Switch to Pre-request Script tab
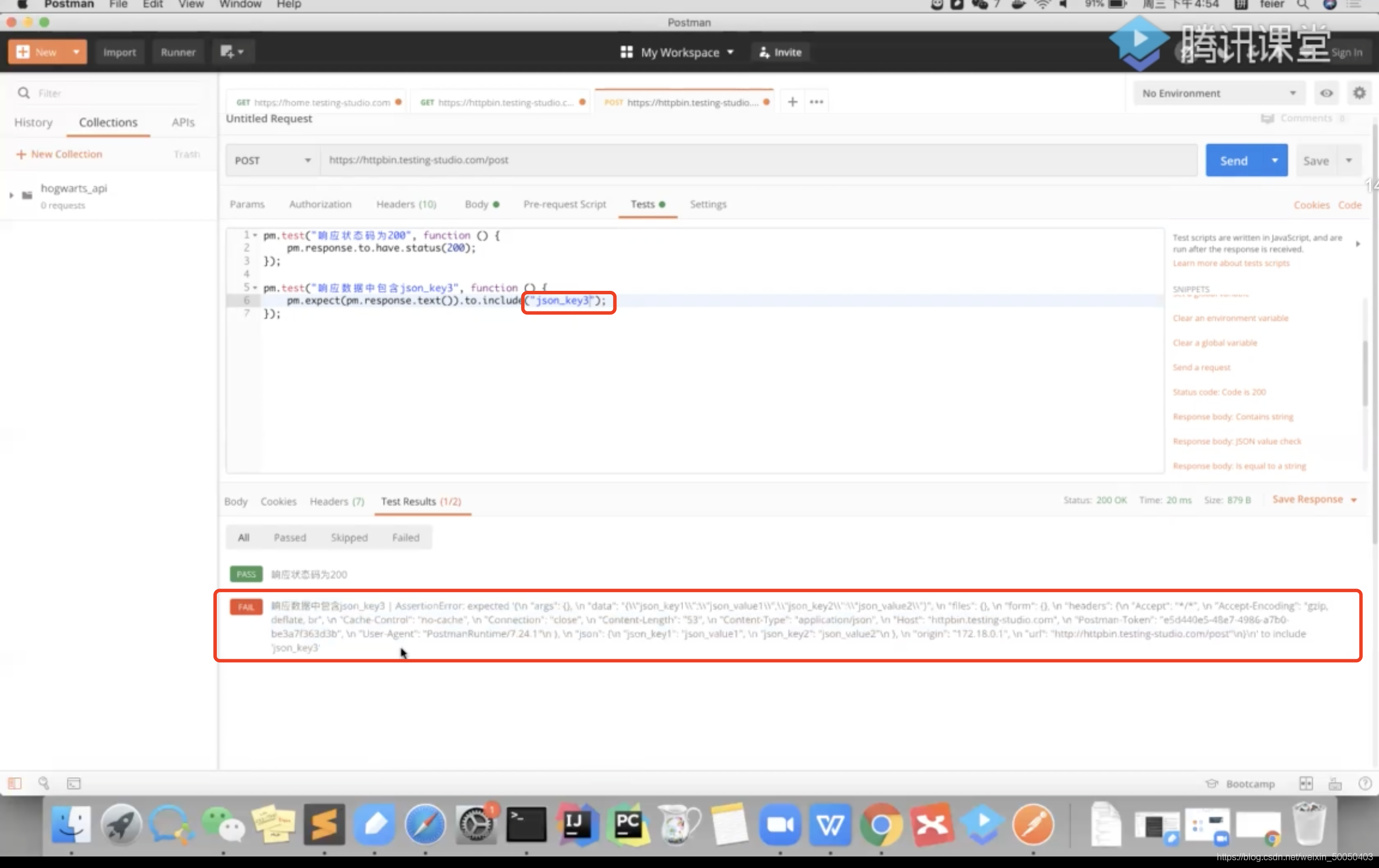Image resolution: width=1379 pixels, height=868 pixels. click(564, 204)
